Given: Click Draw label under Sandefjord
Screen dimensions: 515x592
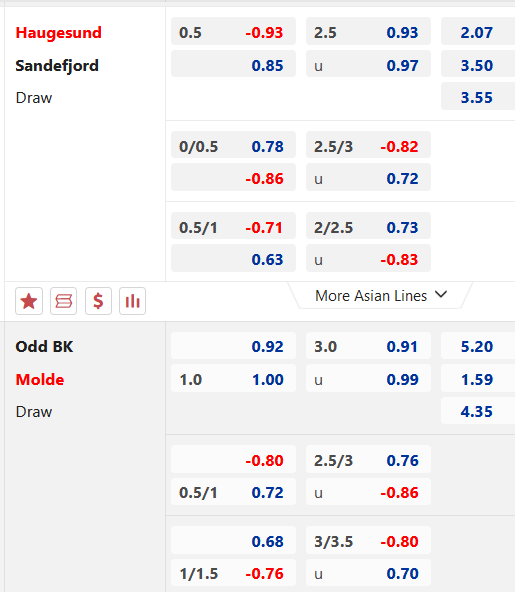Looking at the screenshot, I should 34,98.
